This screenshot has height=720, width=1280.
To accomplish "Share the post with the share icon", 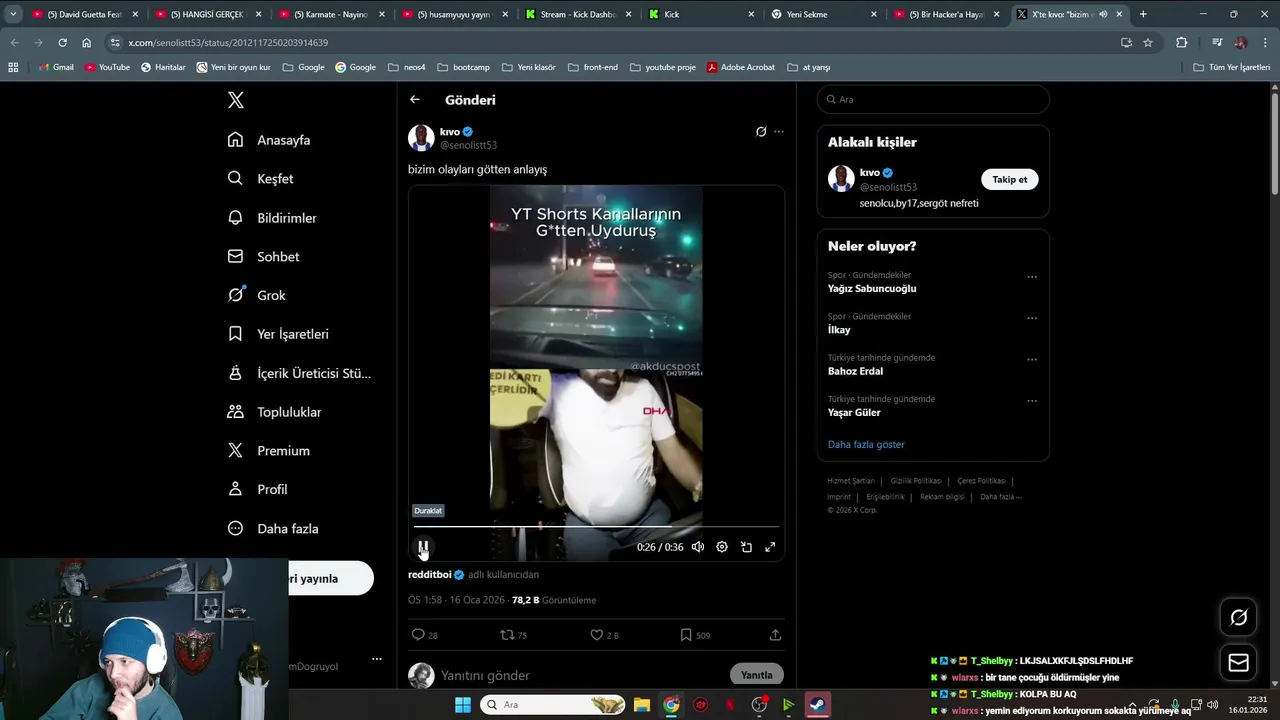I will click(x=775, y=635).
